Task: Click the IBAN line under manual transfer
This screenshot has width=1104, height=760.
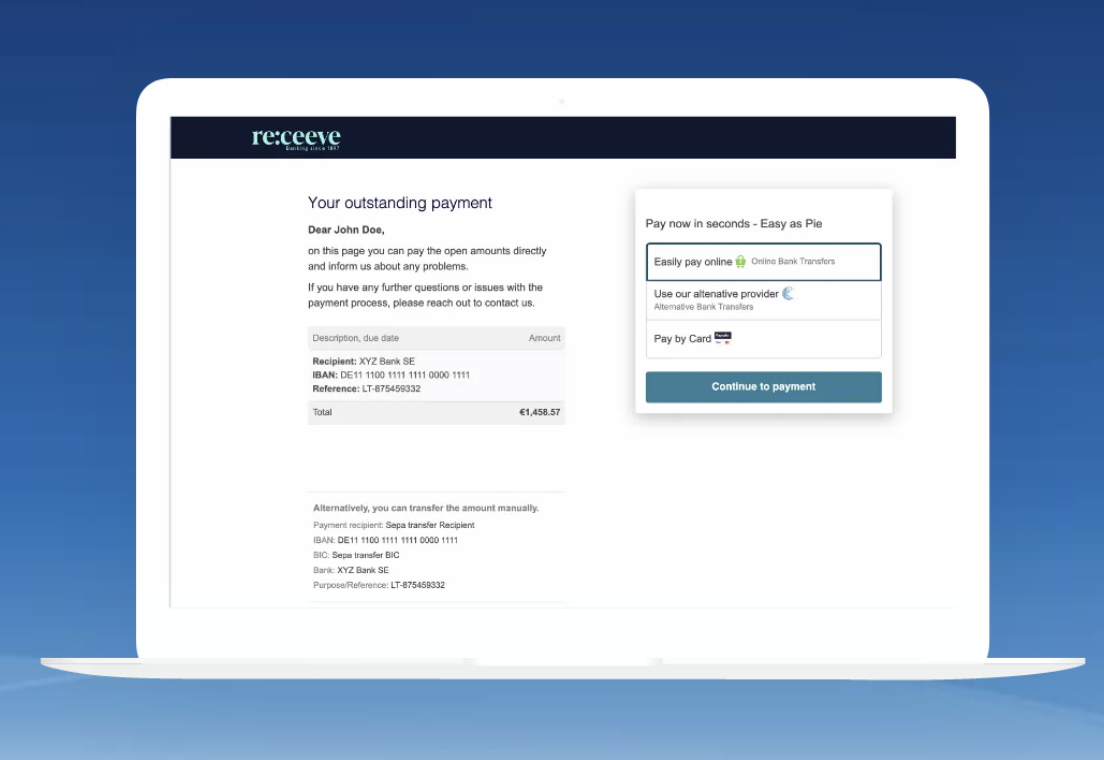Action: pos(385,540)
